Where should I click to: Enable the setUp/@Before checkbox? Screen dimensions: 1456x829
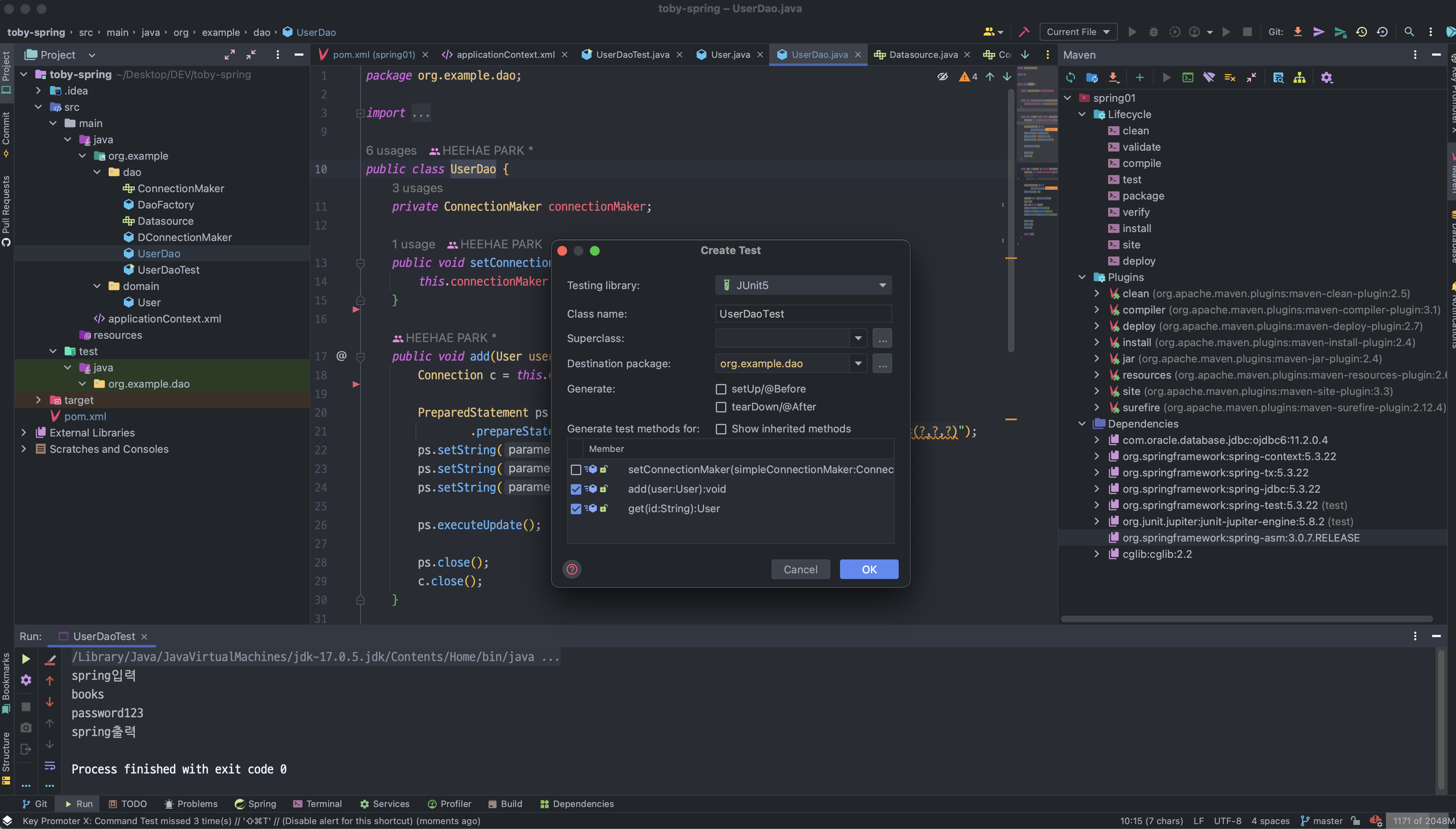tap(721, 389)
